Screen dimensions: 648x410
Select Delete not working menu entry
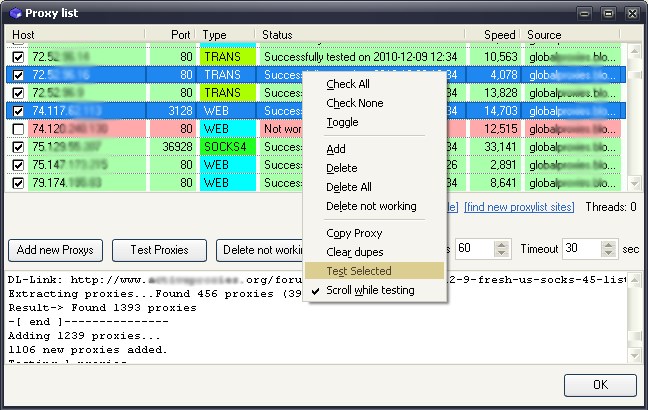[x=374, y=206]
